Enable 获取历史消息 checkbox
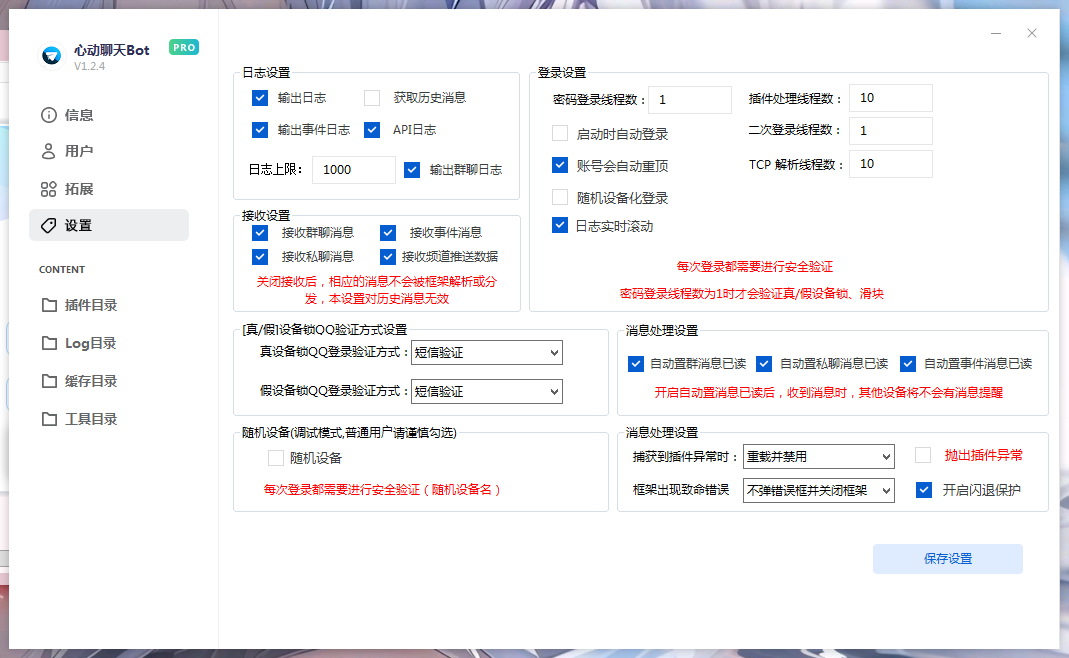 click(370, 98)
